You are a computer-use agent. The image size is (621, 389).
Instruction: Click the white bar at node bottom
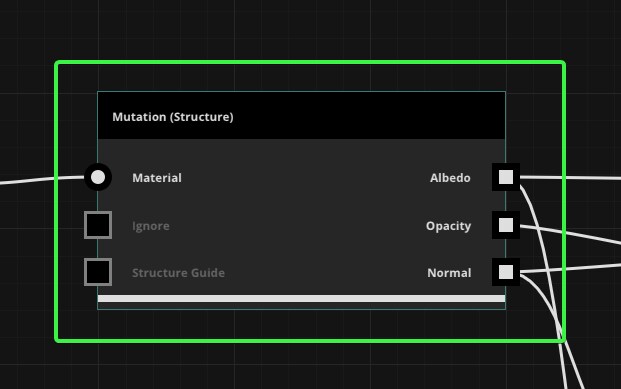click(x=301, y=299)
